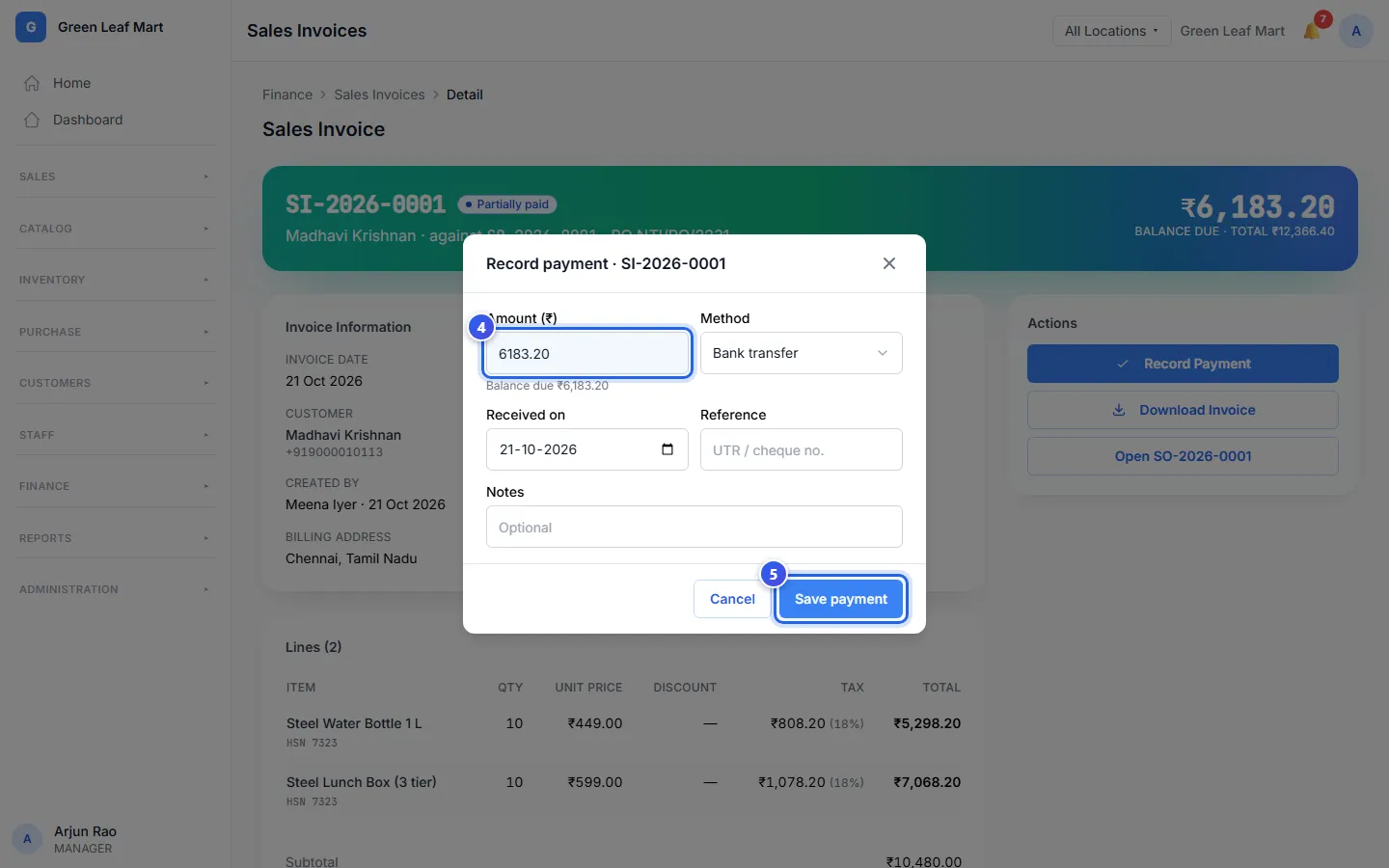The image size is (1389, 868).
Task: Click the Home sidebar menu item
Action: [115, 83]
